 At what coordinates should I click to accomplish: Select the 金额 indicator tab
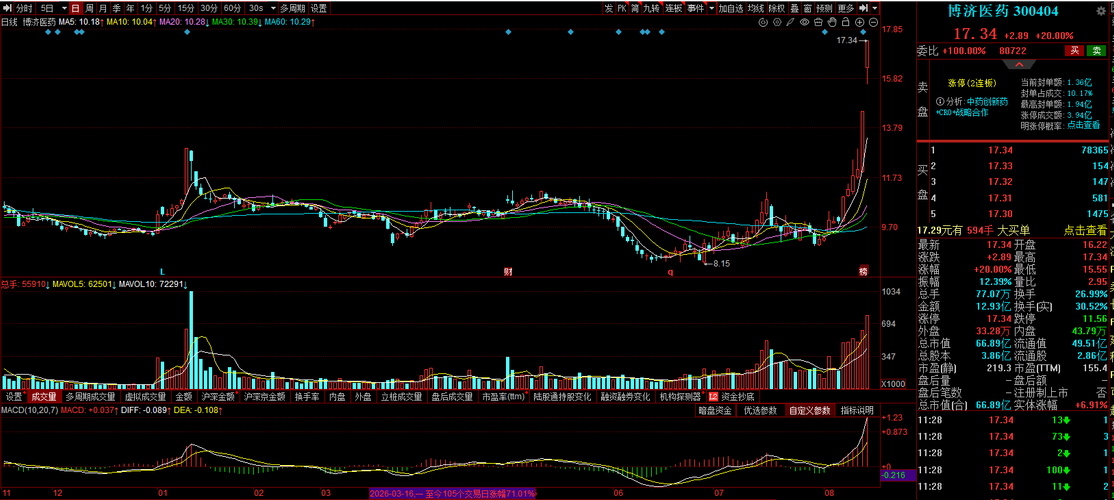point(184,396)
